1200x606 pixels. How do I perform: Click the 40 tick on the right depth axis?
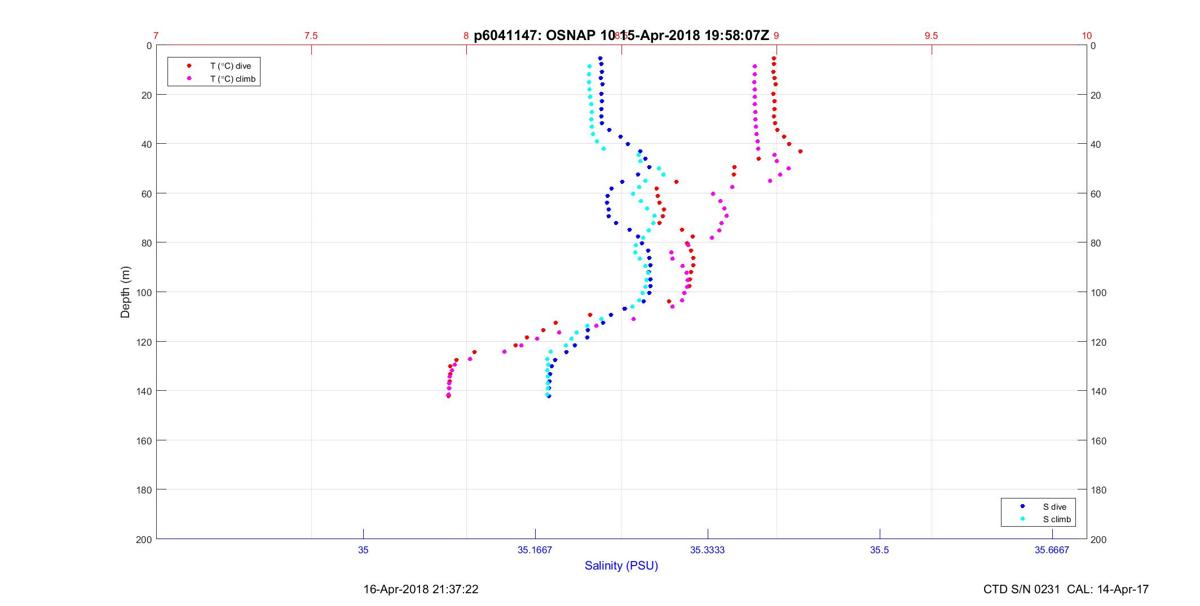coord(1097,145)
